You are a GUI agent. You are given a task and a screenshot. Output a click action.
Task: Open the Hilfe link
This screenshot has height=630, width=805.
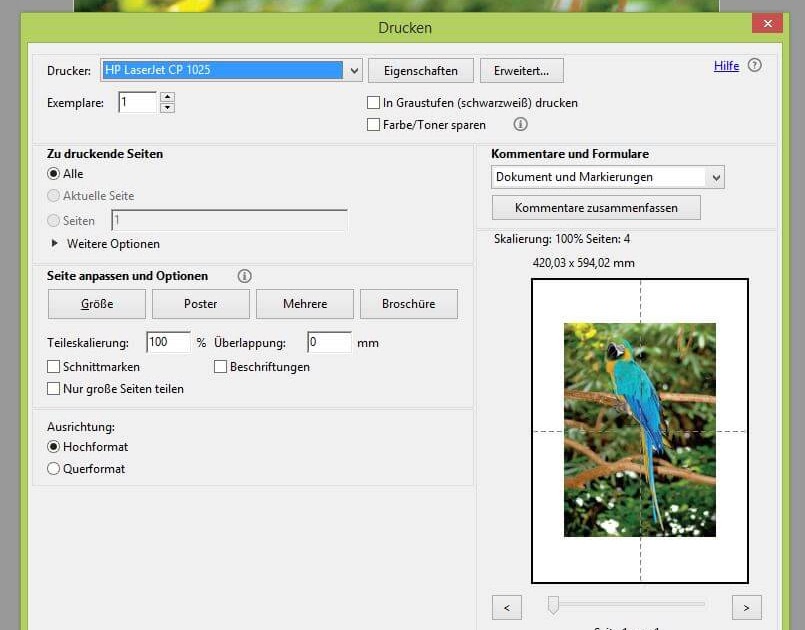click(x=726, y=66)
